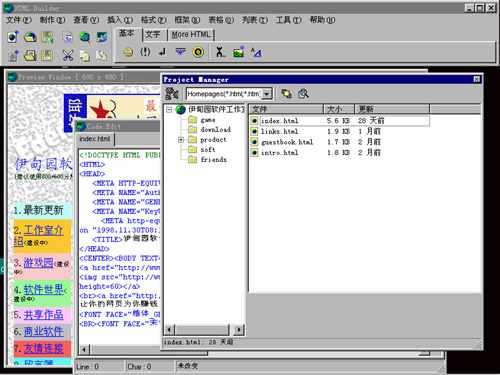Screen dimensions: 500x375
Task: Click the project tree icon in Project Manager
Action: pos(172,94)
